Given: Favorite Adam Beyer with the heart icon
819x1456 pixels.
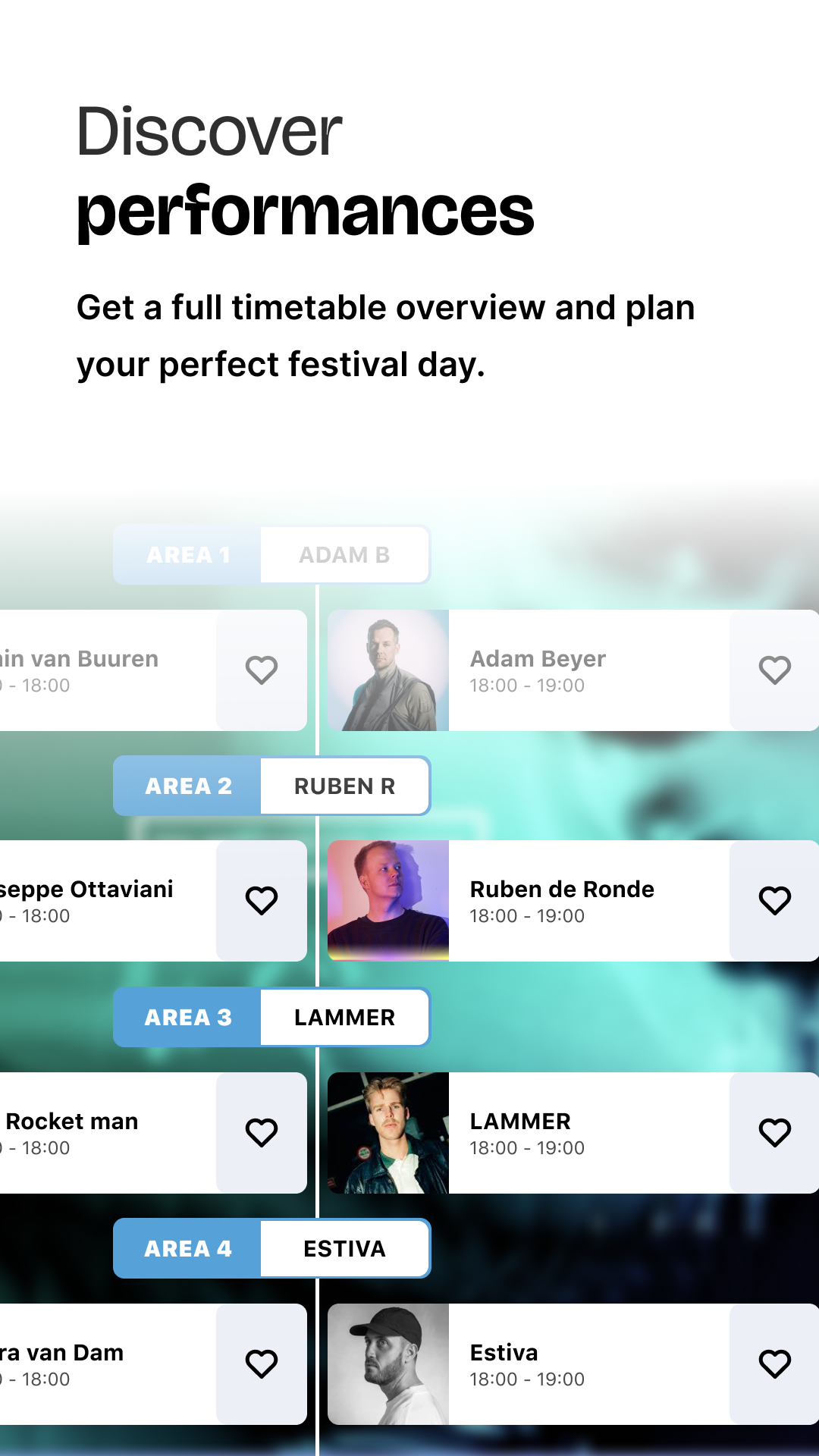Looking at the screenshot, I should point(774,670).
